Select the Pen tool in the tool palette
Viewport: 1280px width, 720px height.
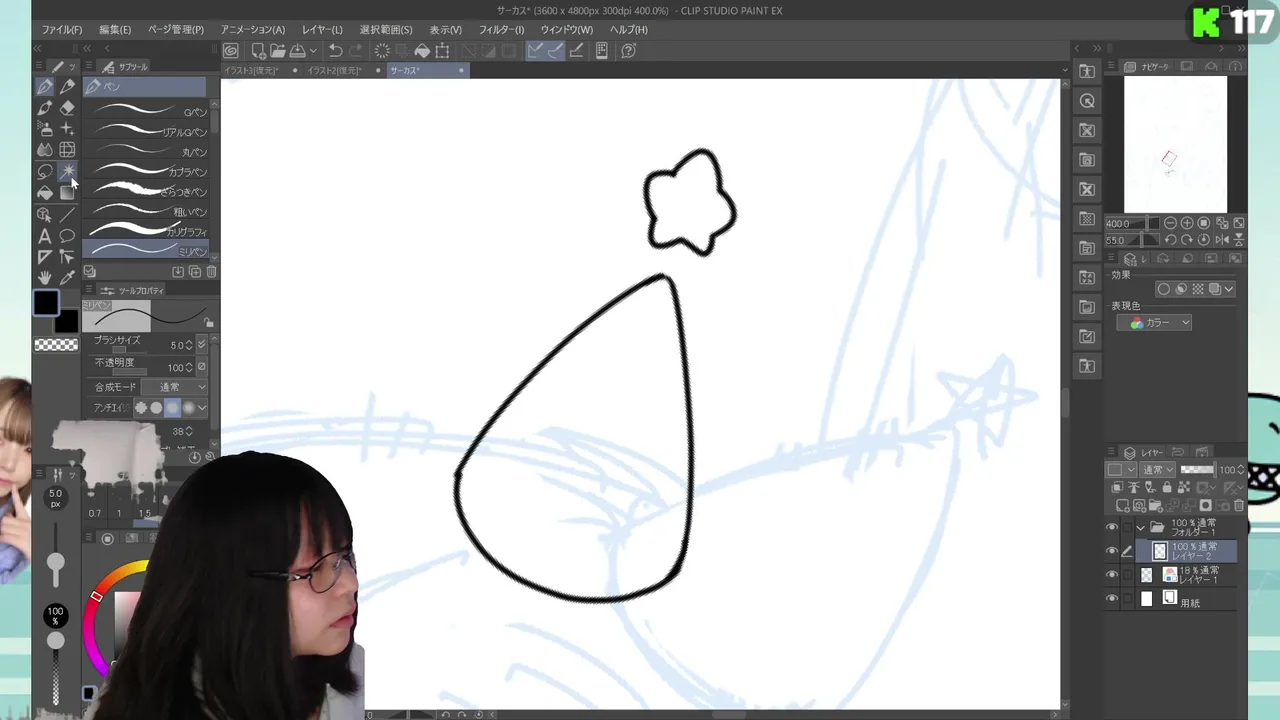pos(45,87)
